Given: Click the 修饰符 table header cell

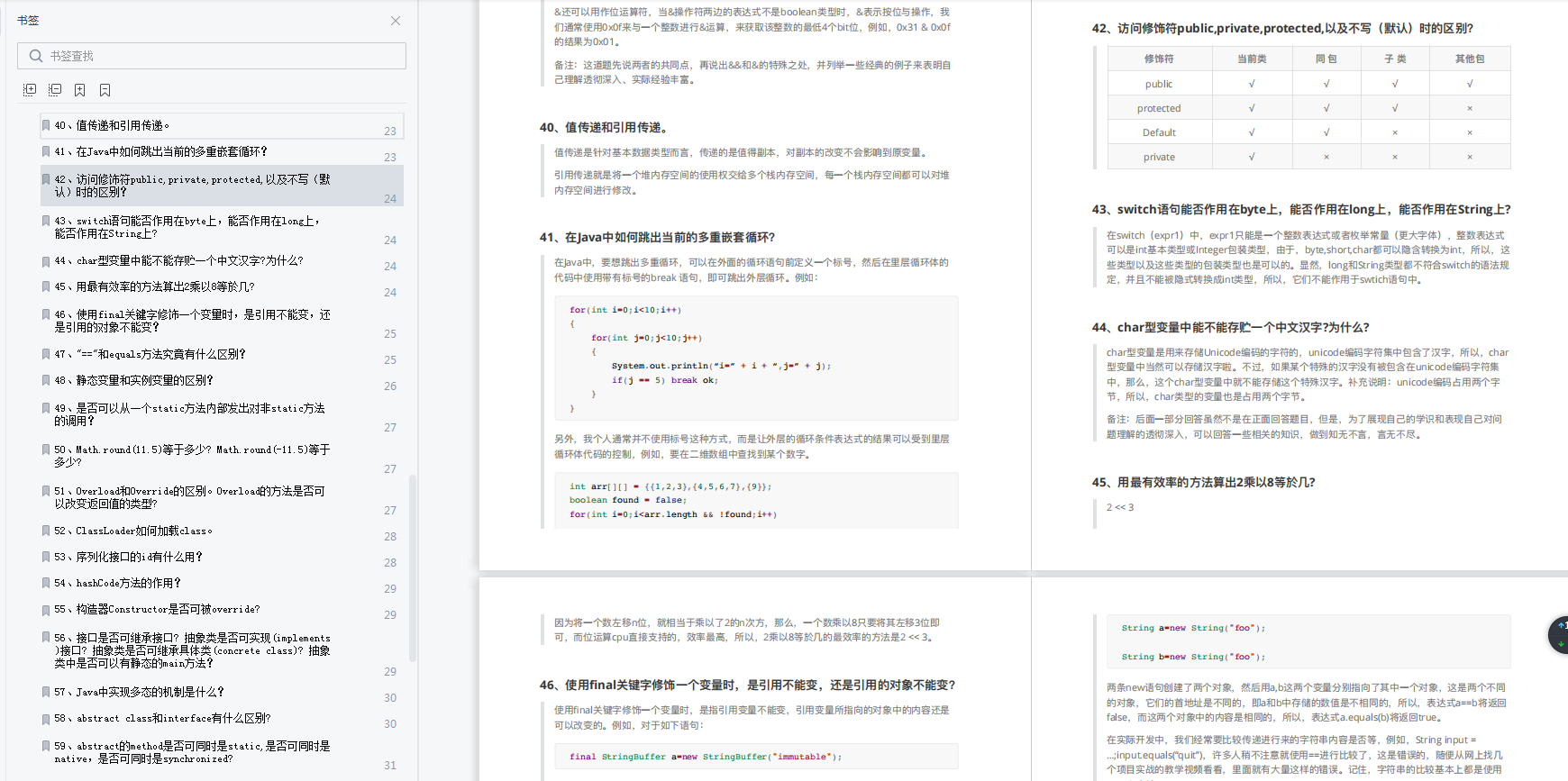Looking at the screenshot, I should coord(1159,59).
